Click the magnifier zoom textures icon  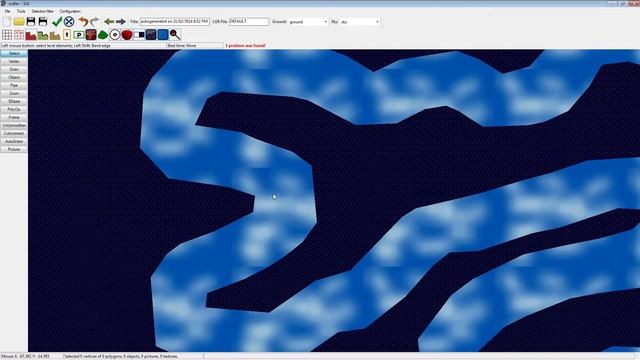(x=175, y=35)
